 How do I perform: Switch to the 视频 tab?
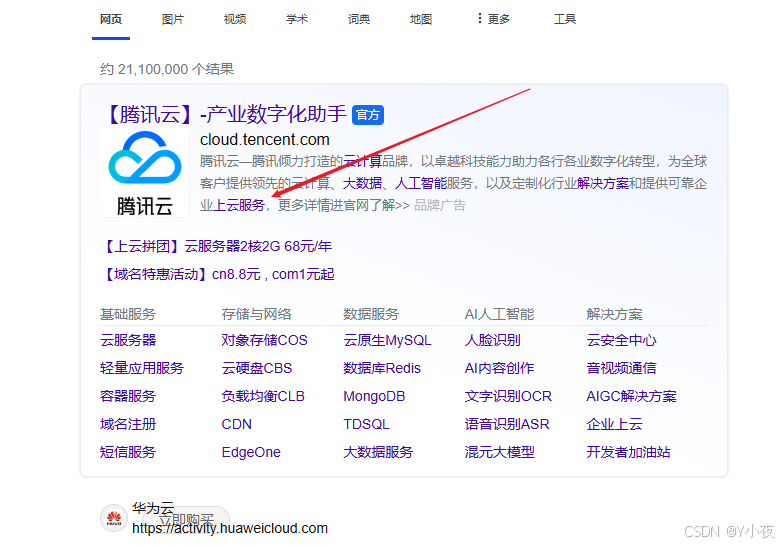click(x=235, y=19)
